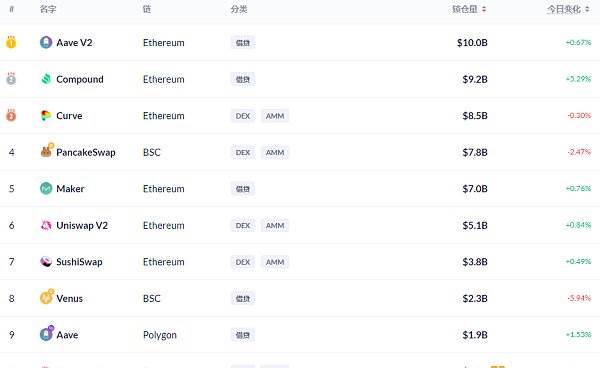
Task: Click the Aave Polygon logo icon
Action: (x=47, y=333)
